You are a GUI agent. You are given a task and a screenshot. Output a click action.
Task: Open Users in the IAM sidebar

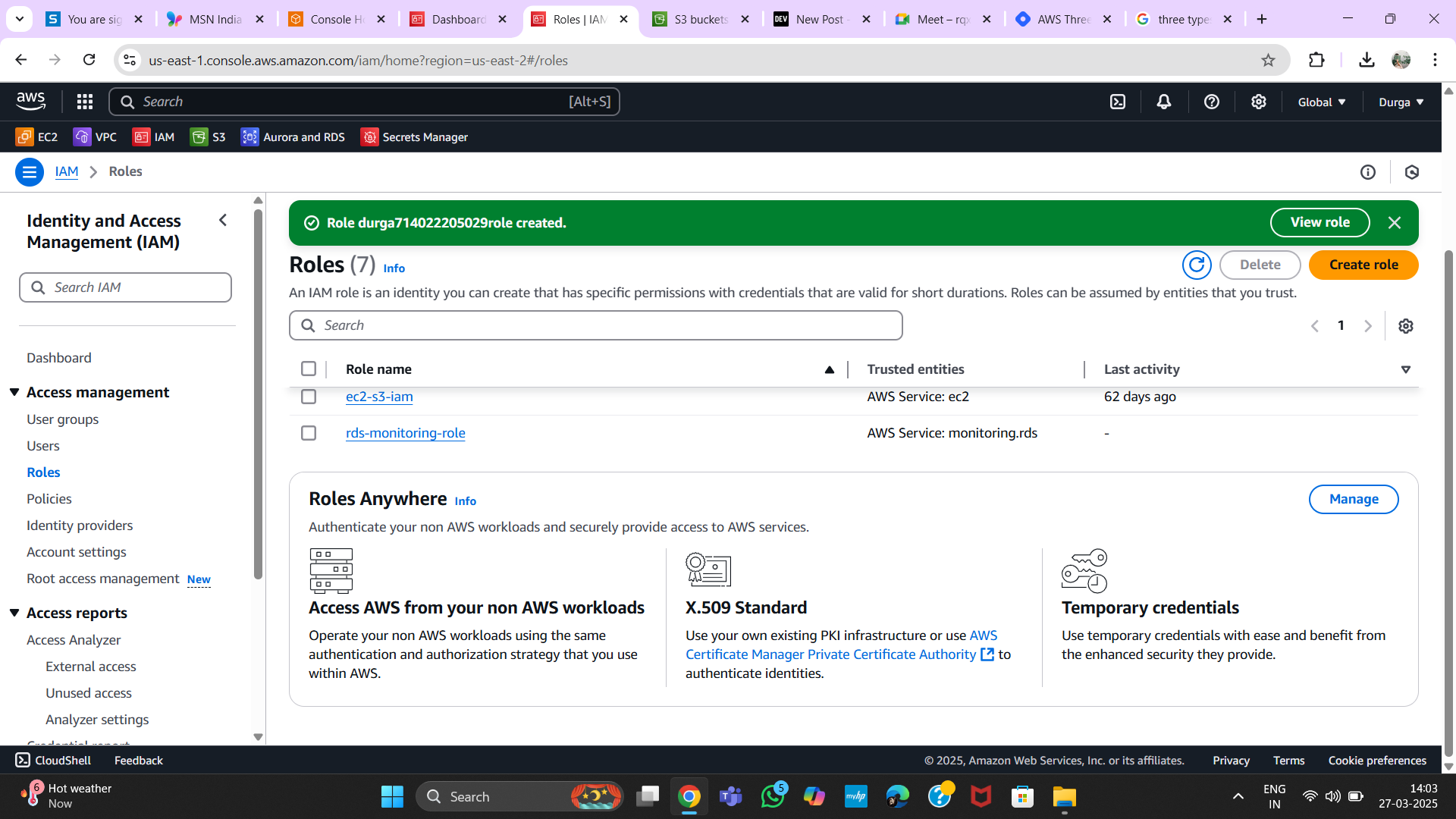tap(43, 446)
